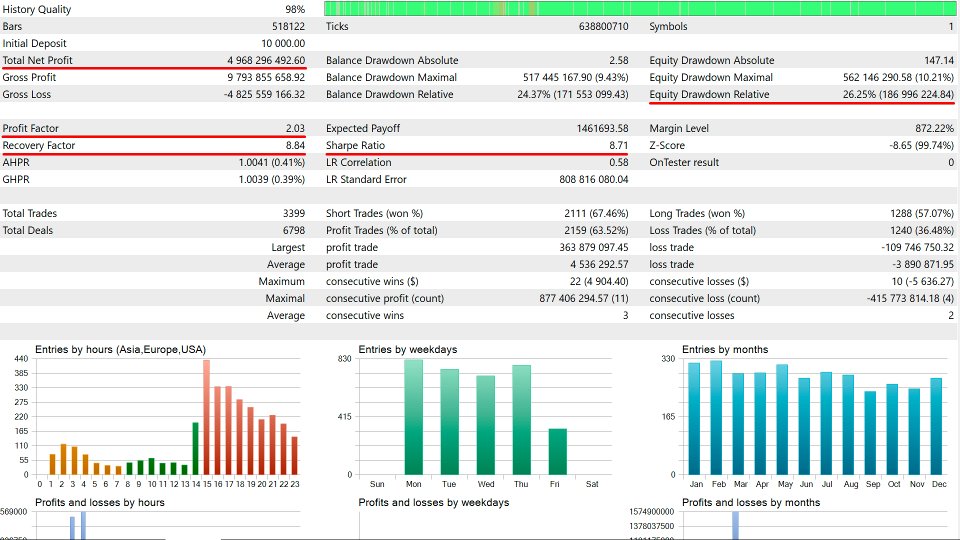Viewport: 960px width, 540px height.
Task: Click Gross Loss value -4 825 559 166.32
Action: pos(264,94)
